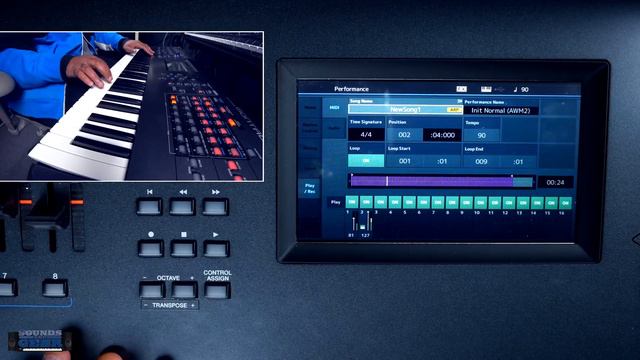Viewport: 640px width, 360px height.
Task: Tap the Loop End marker above song bar
Action: coord(512,176)
